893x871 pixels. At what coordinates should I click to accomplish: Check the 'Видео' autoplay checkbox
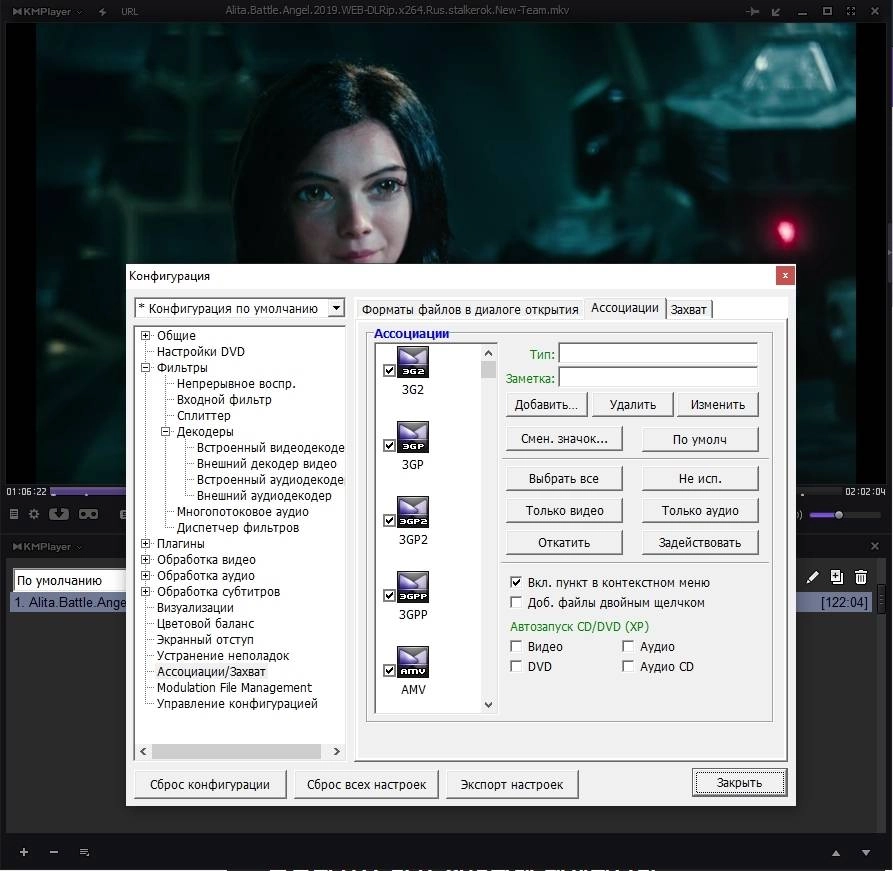click(x=516, y=646)
